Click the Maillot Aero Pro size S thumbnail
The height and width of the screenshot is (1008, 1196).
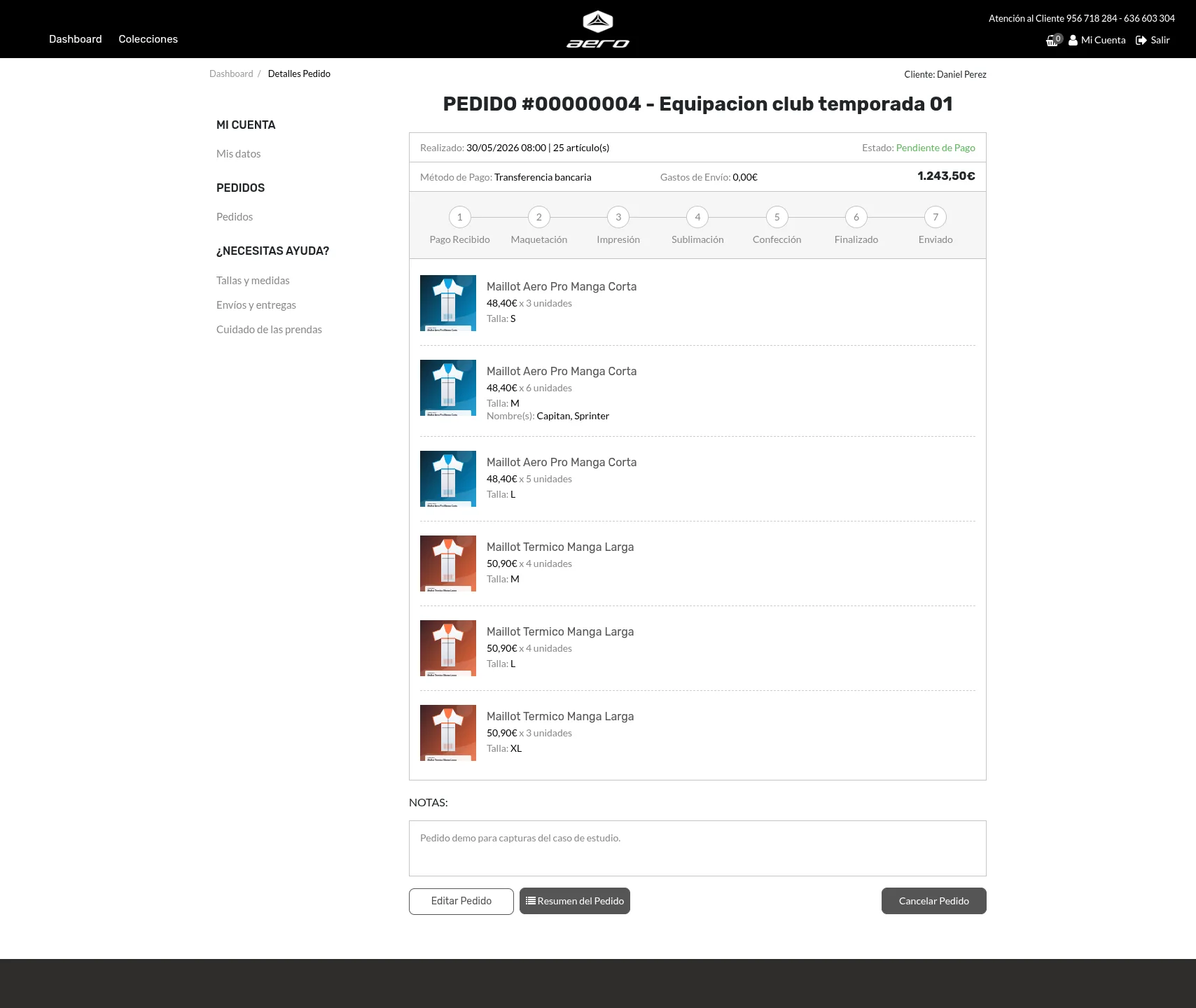448,303
